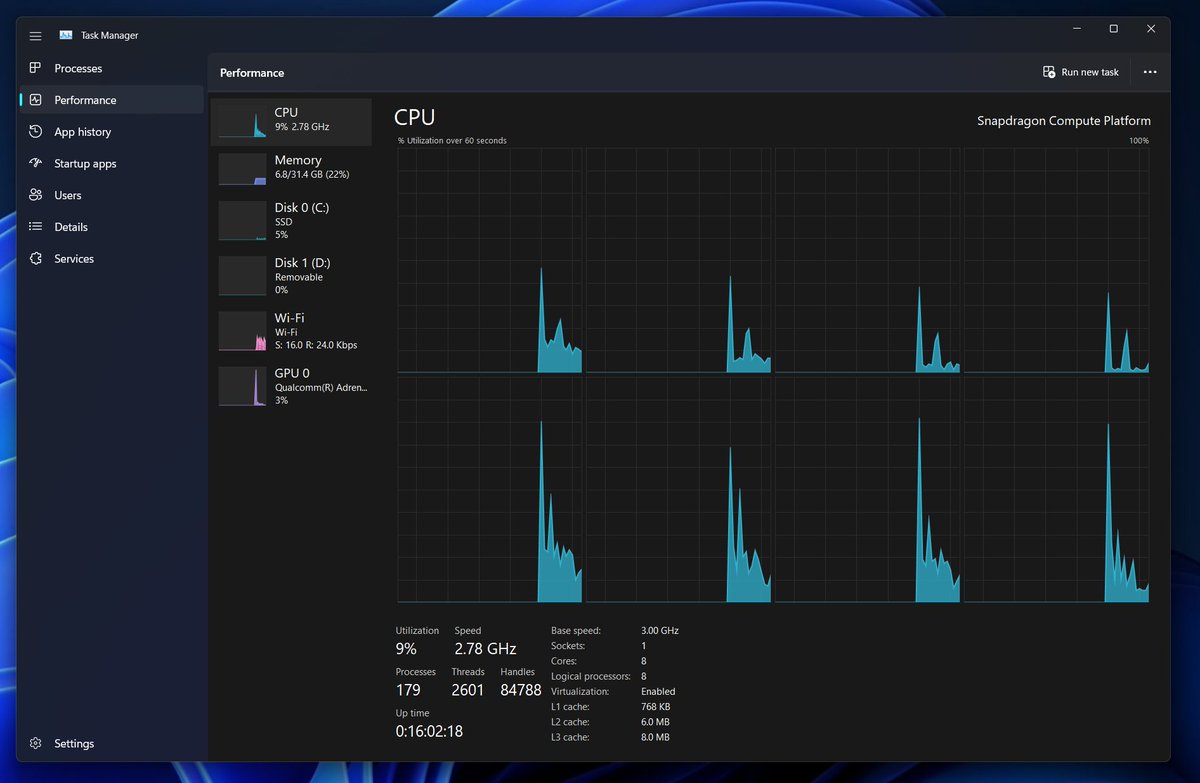Click the top-right logical processor graph
Viewport: 1200px width, 783px height.
tap(1056, 261)
